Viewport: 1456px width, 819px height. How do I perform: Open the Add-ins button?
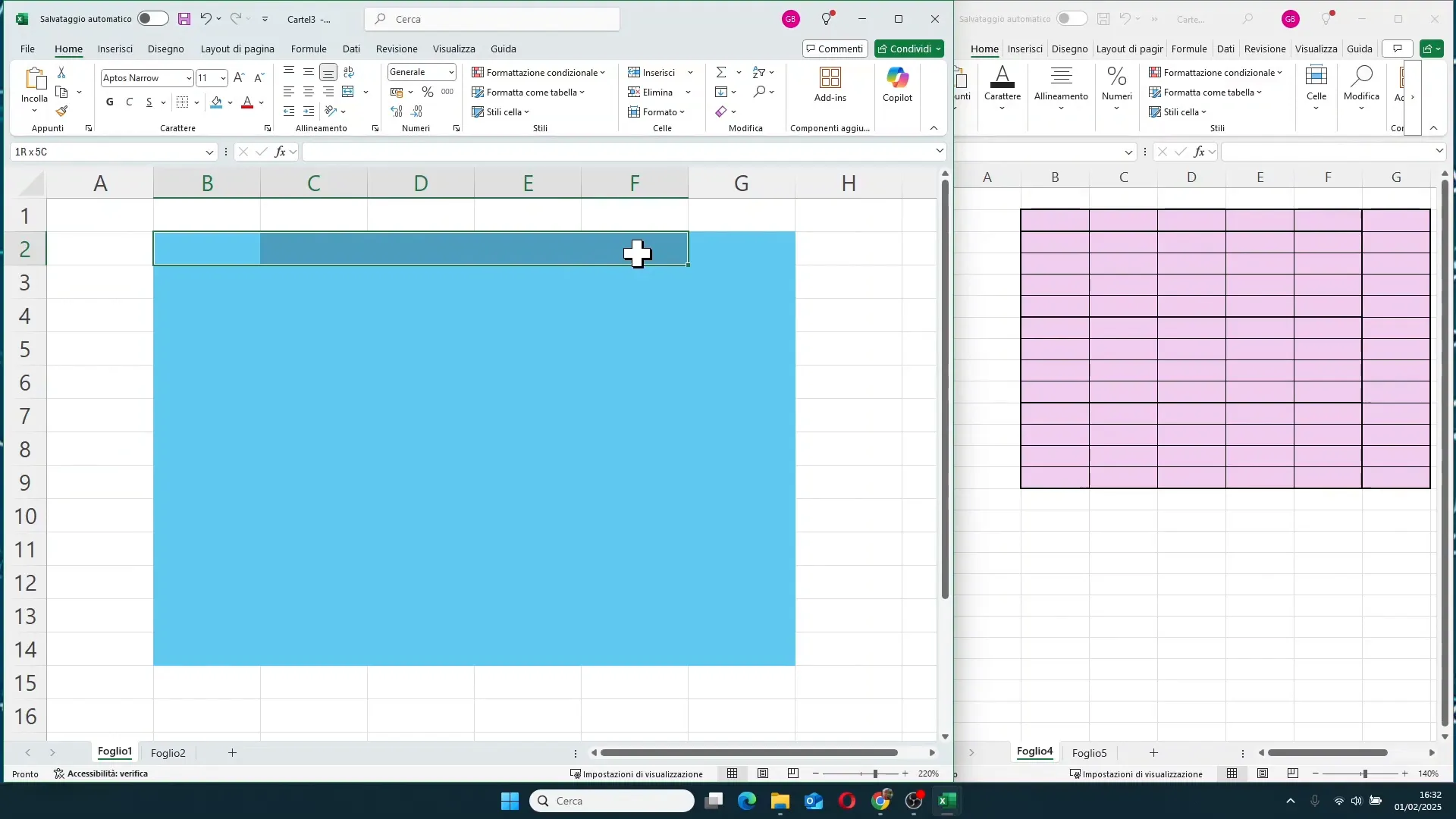(x=830, y=84)
